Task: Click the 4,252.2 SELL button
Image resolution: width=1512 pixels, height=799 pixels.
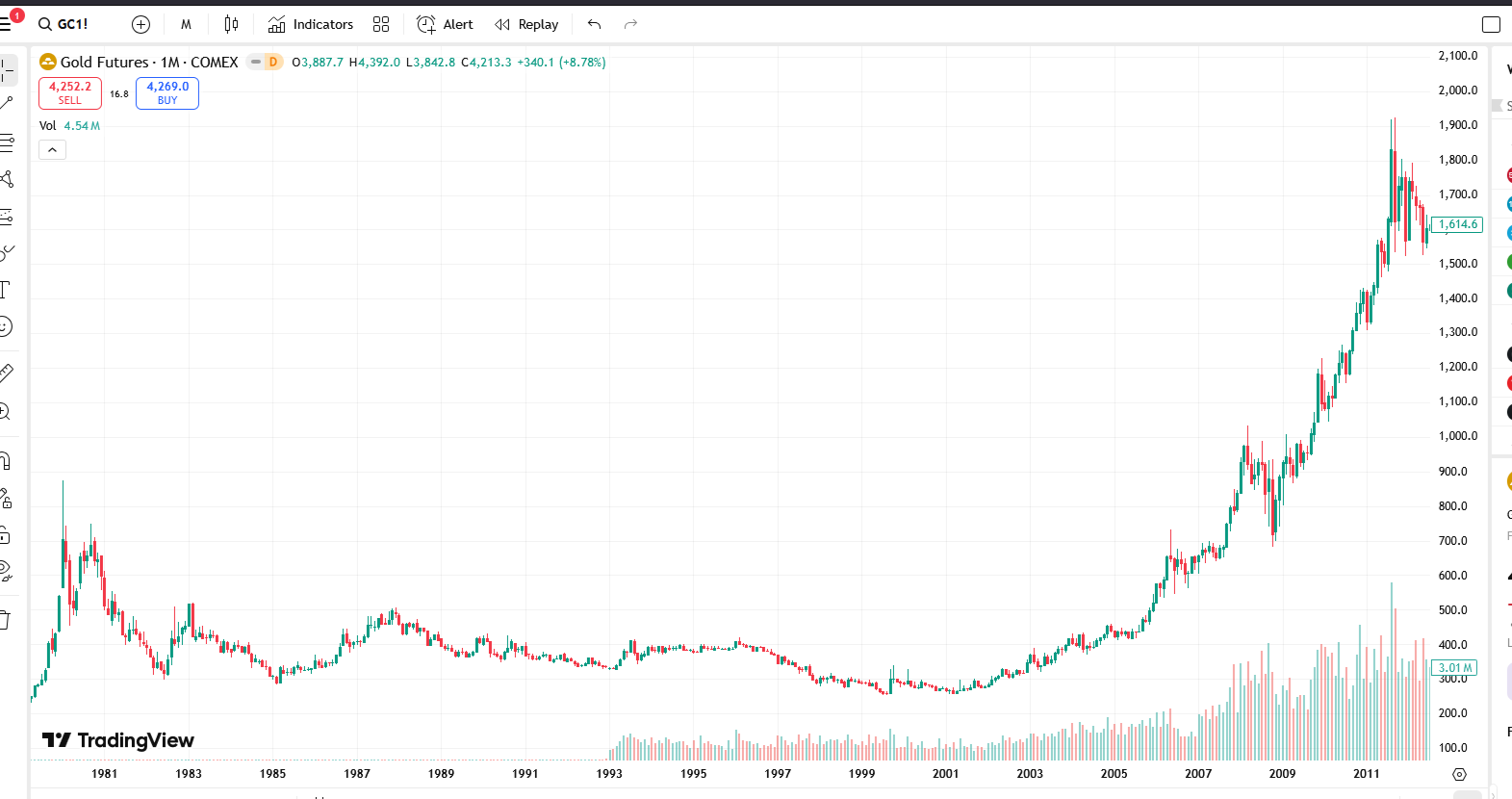Action: point(70,92)
